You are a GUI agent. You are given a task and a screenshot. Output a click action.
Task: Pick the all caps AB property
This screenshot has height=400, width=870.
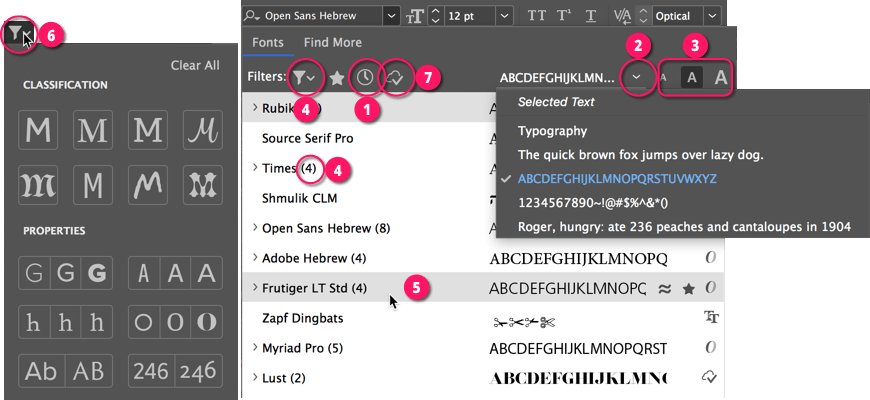click(89, 371)
